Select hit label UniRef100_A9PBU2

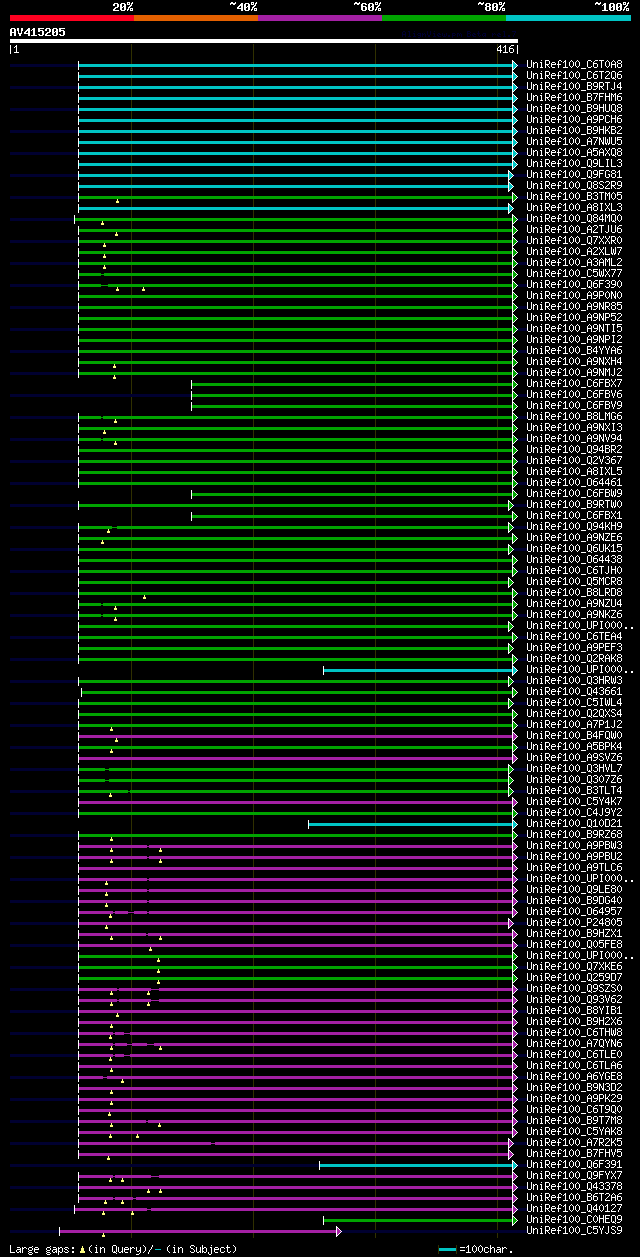pos(574,857)
